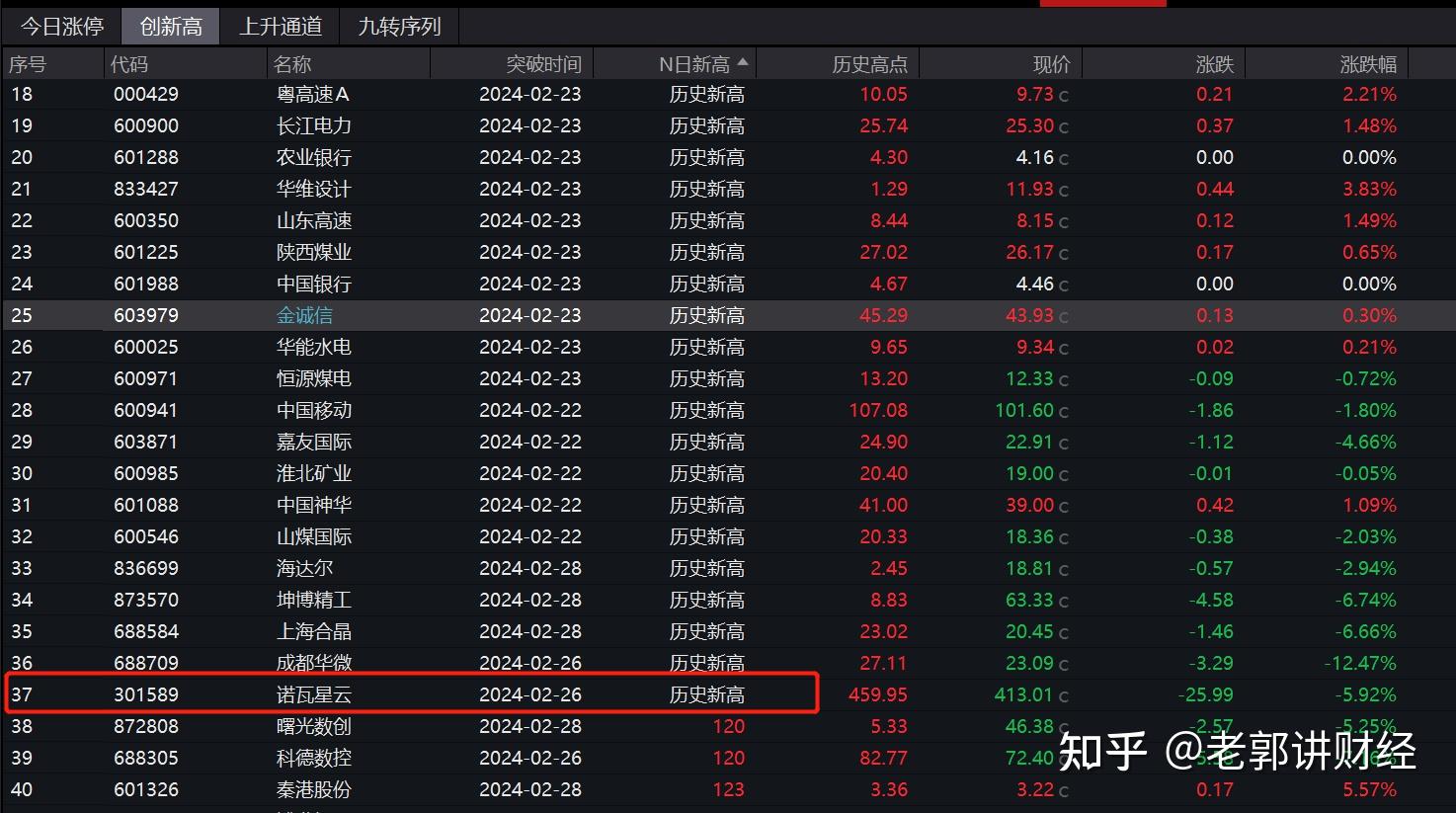Click the 现价 column header

point(1050,62)
